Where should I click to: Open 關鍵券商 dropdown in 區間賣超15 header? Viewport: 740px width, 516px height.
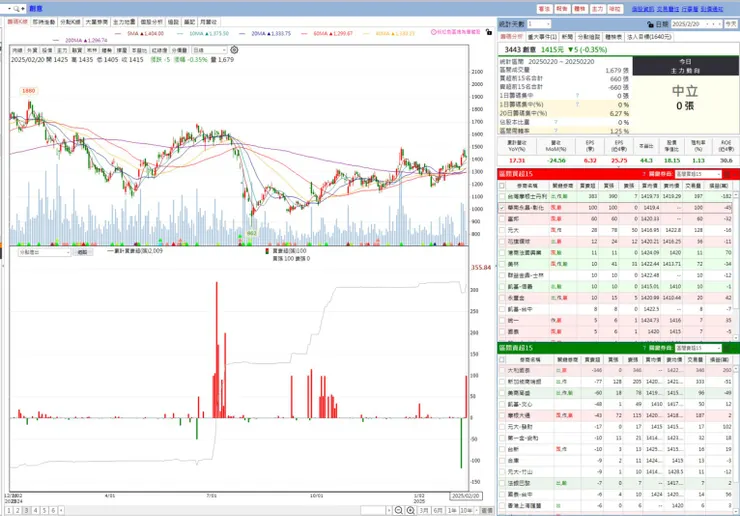click(x=698, y=348)
